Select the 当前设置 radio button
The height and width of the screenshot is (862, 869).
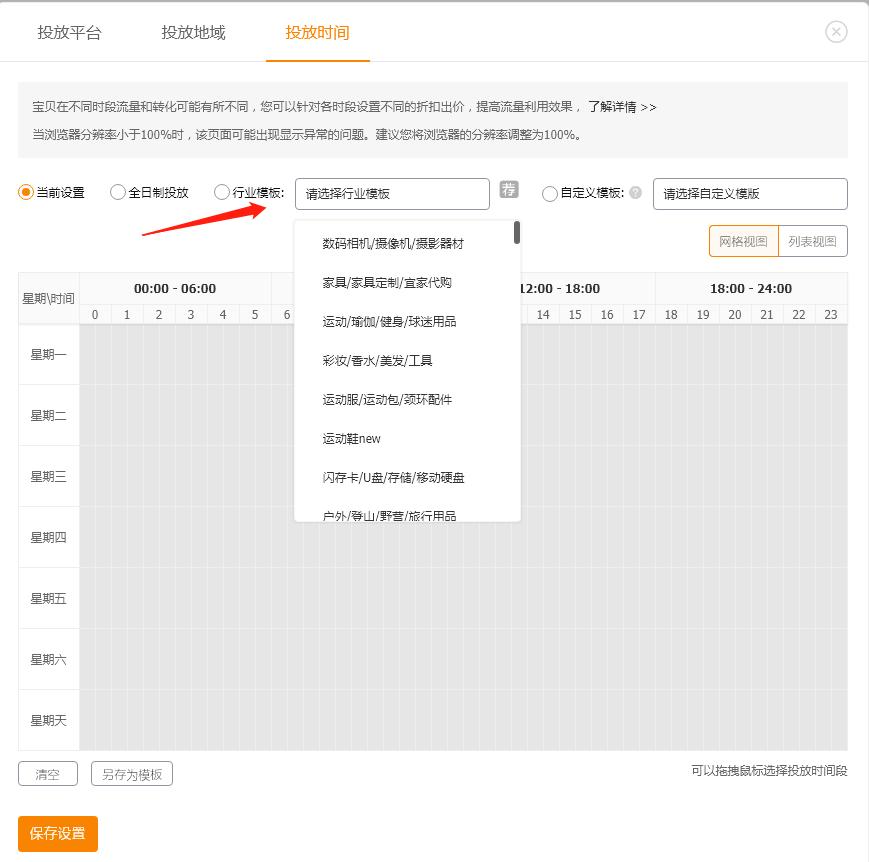(x=25, y=193)
